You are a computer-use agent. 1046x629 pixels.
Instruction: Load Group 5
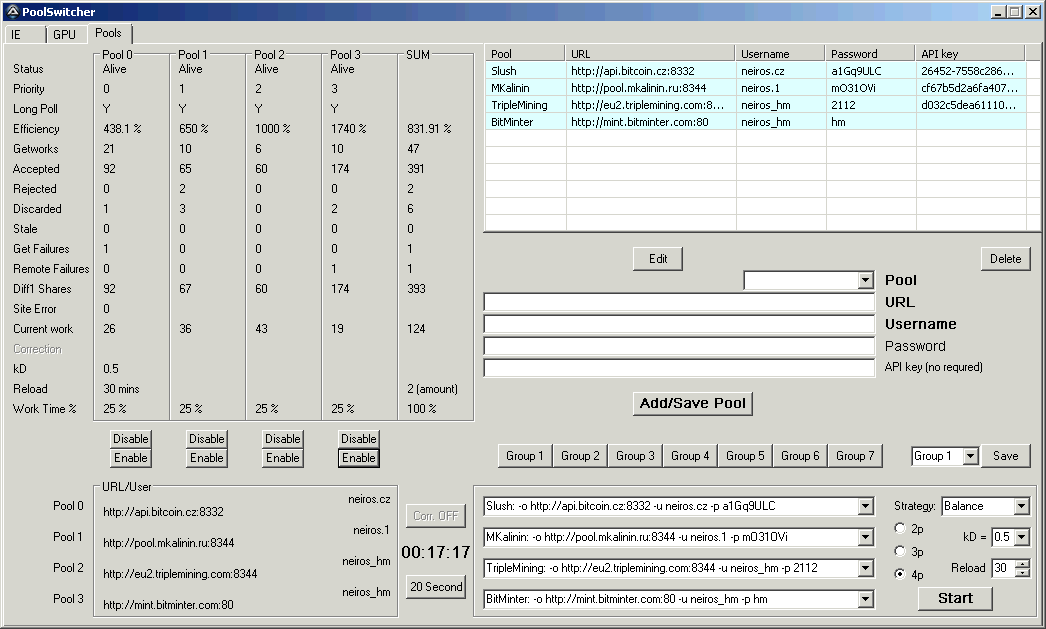pos(745,456)
